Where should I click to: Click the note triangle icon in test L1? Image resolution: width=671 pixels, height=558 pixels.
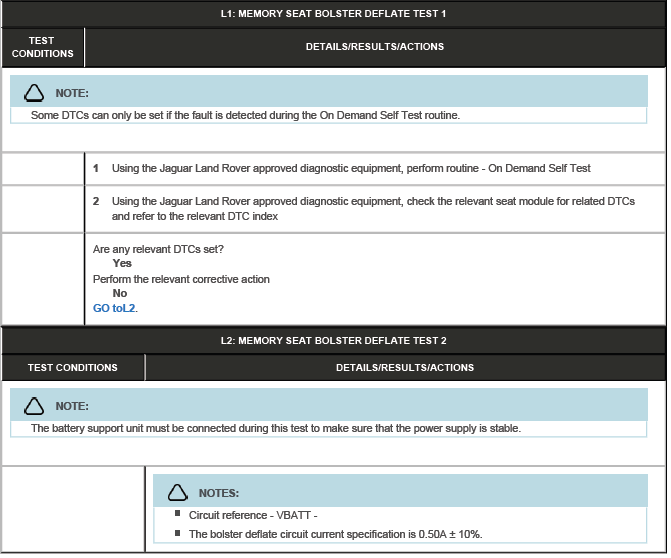pos(34,93)
